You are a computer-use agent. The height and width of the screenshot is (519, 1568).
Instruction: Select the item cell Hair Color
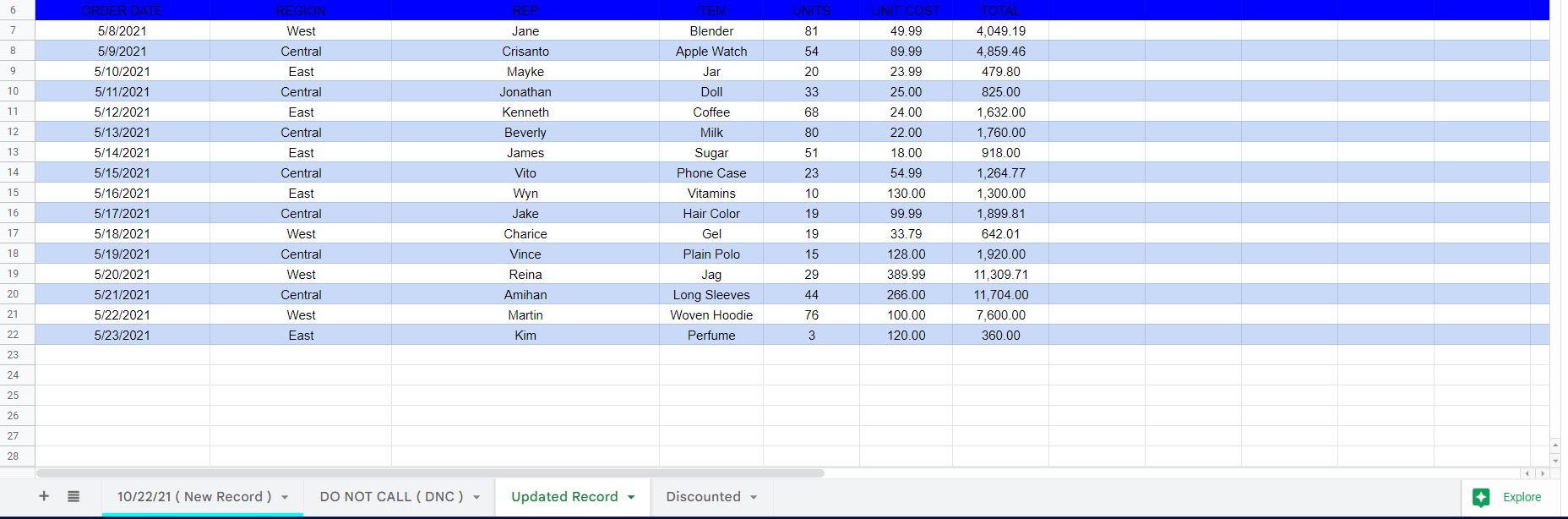pos(711,213)
